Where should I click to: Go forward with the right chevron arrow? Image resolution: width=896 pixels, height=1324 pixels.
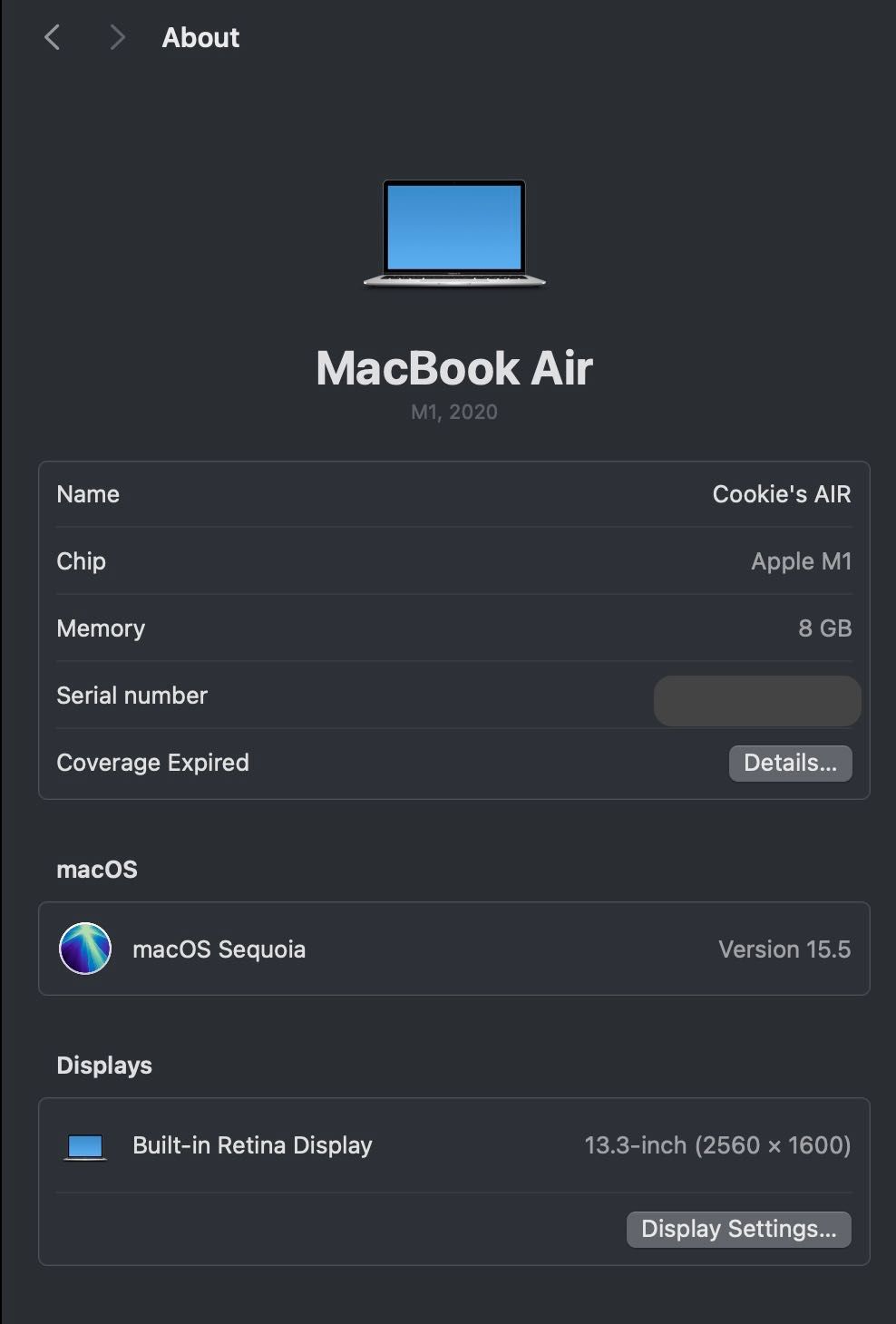[x=116, y=37]
